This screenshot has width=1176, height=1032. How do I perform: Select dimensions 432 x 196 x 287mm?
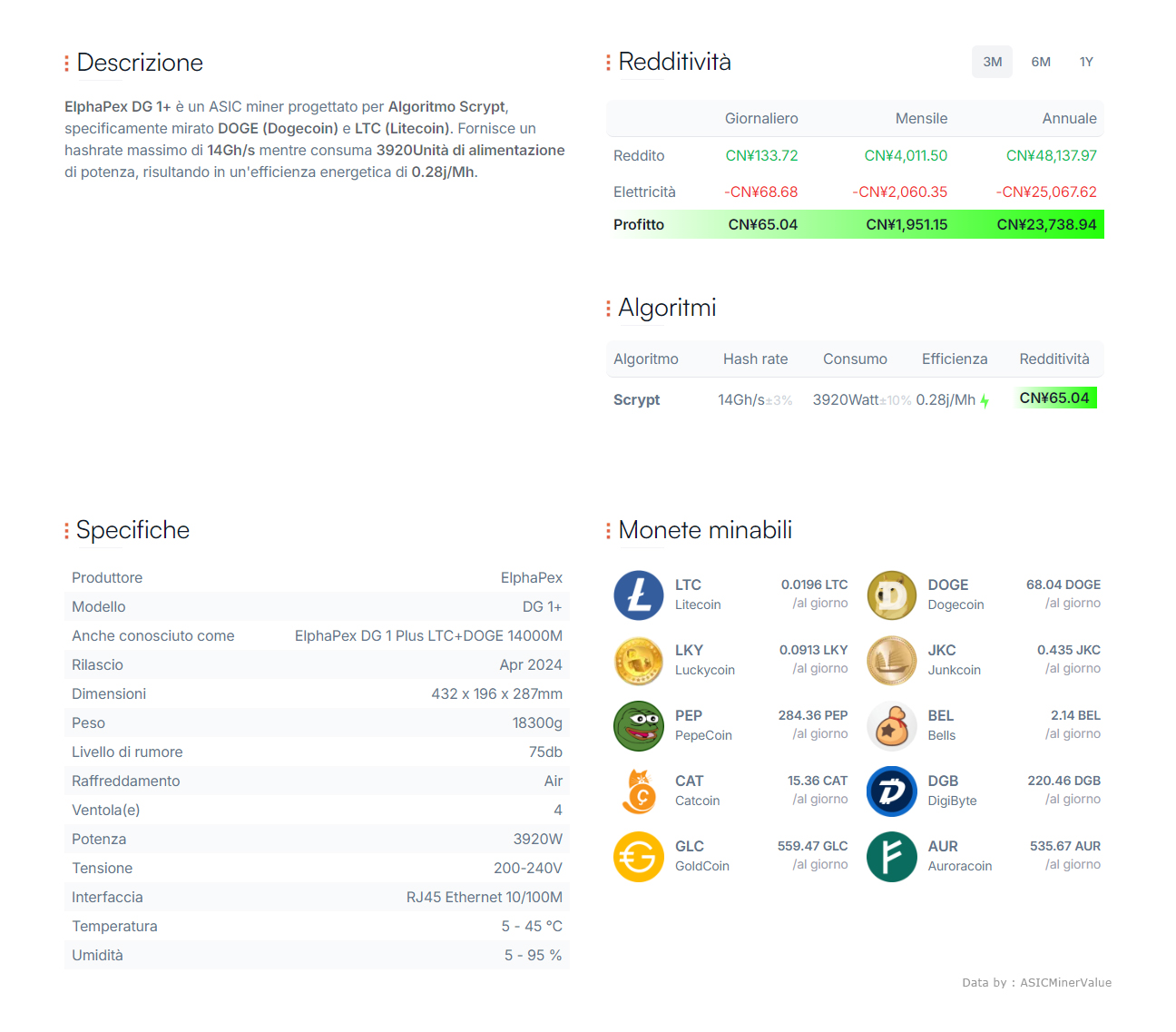(x=496, y=693)
